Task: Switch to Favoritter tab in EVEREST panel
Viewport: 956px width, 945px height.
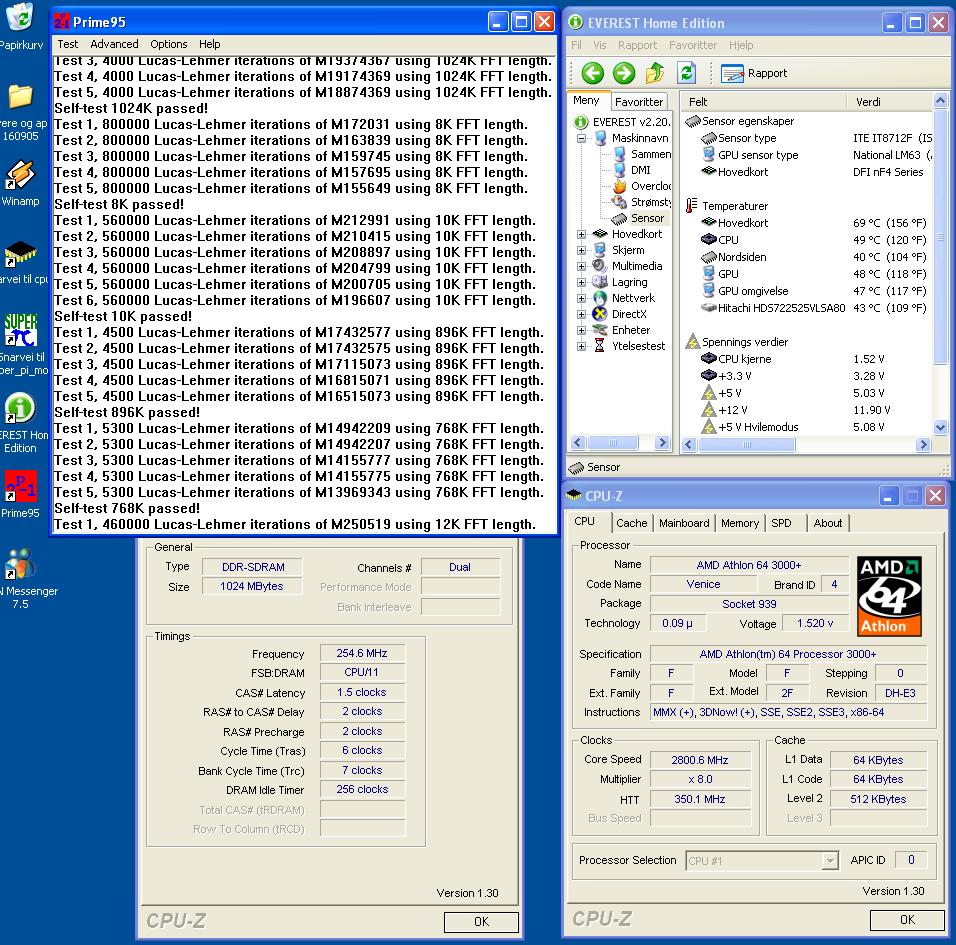Action: (638, 102)
